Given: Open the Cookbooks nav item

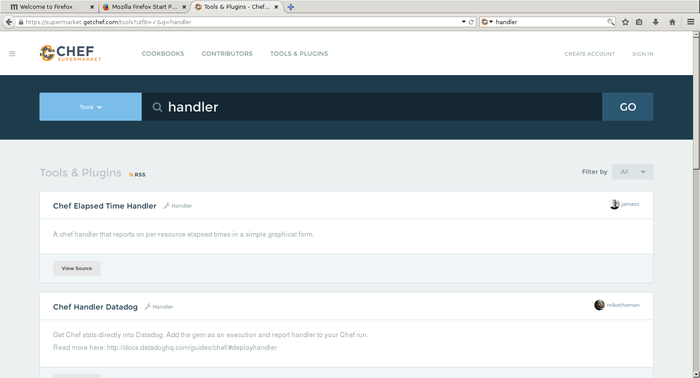Looking at the screenshot, I should 163,54.
